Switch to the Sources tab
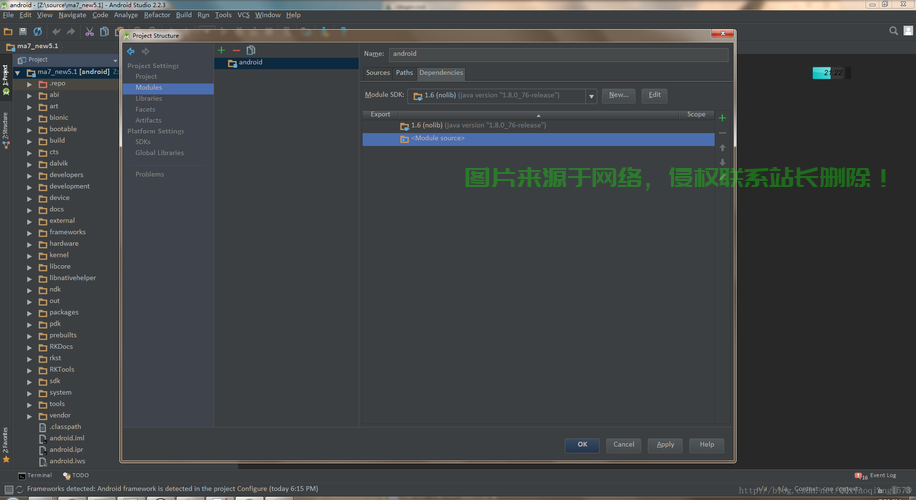916x500 pixels. click(x=378, y=73)
